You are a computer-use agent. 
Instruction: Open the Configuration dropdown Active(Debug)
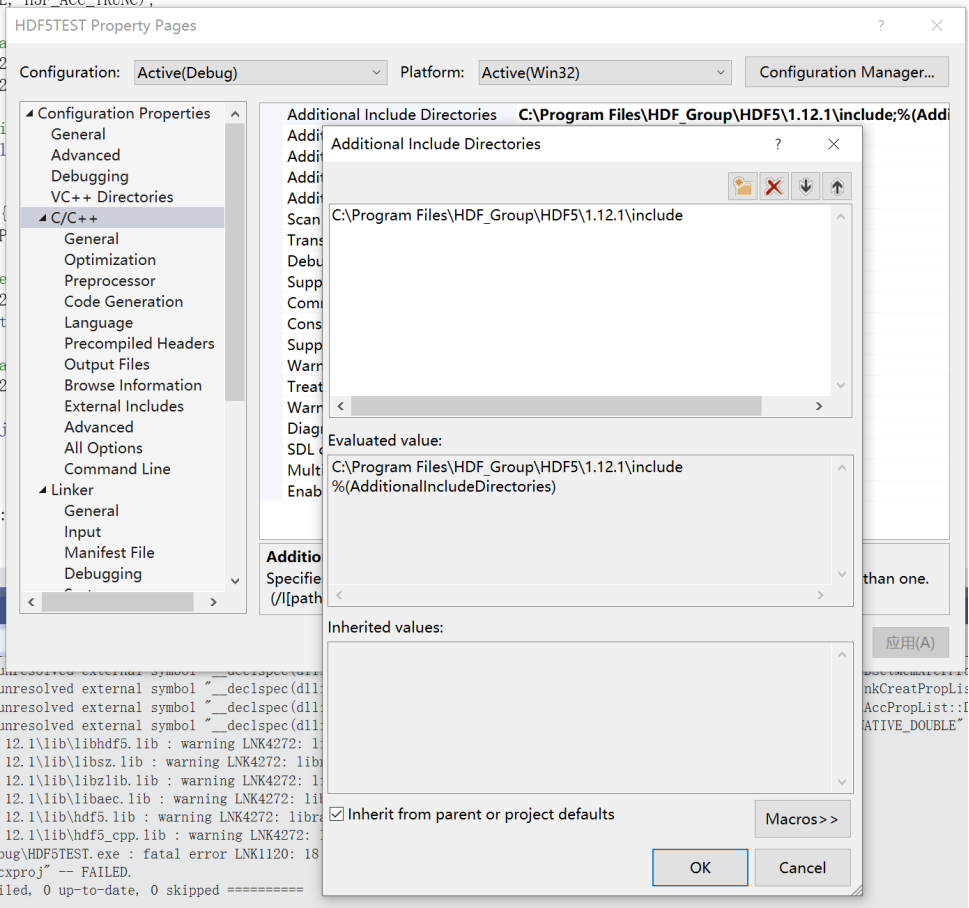pos(261,73)
